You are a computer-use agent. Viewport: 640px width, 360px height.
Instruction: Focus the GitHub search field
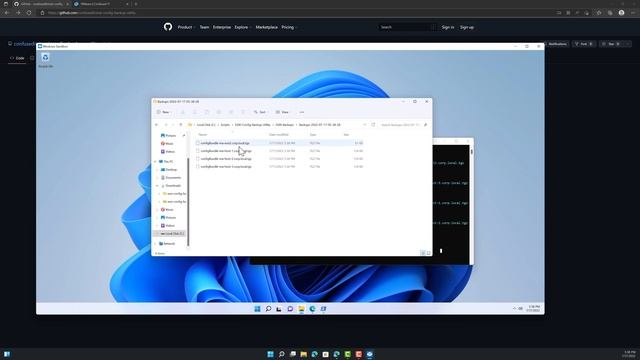[x=407, y=27]
